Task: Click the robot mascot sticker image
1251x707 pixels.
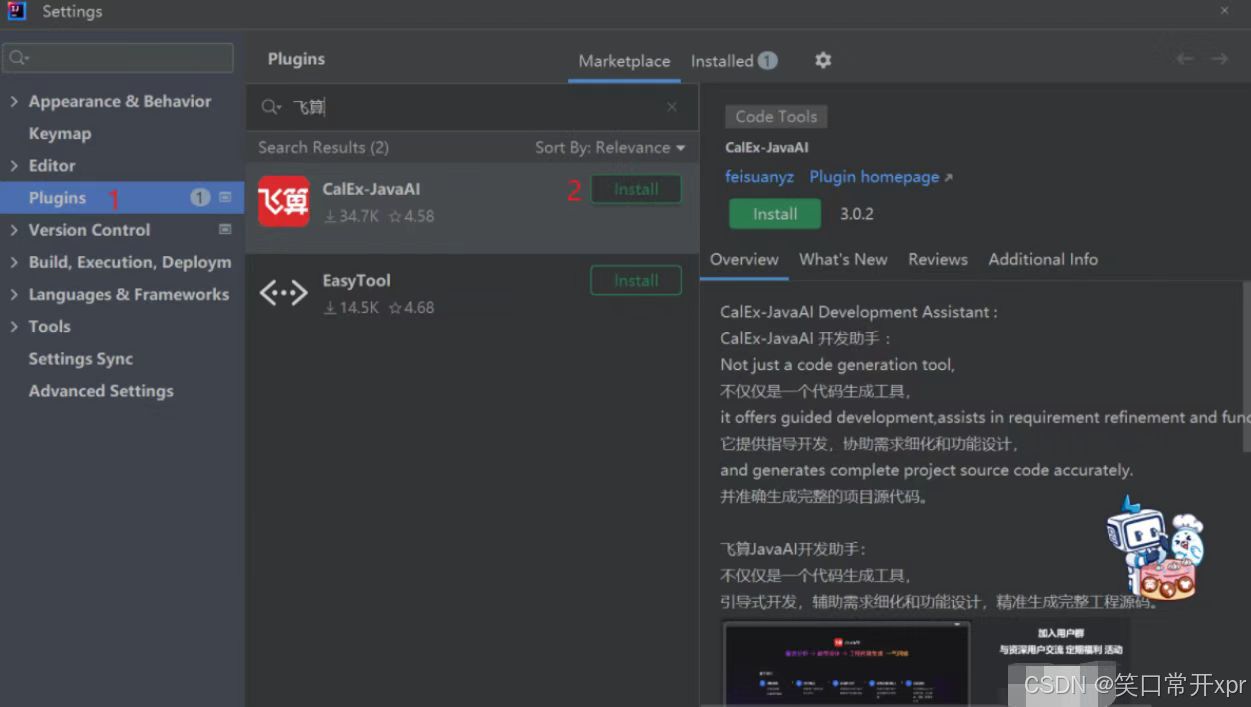Action: 1155,547
